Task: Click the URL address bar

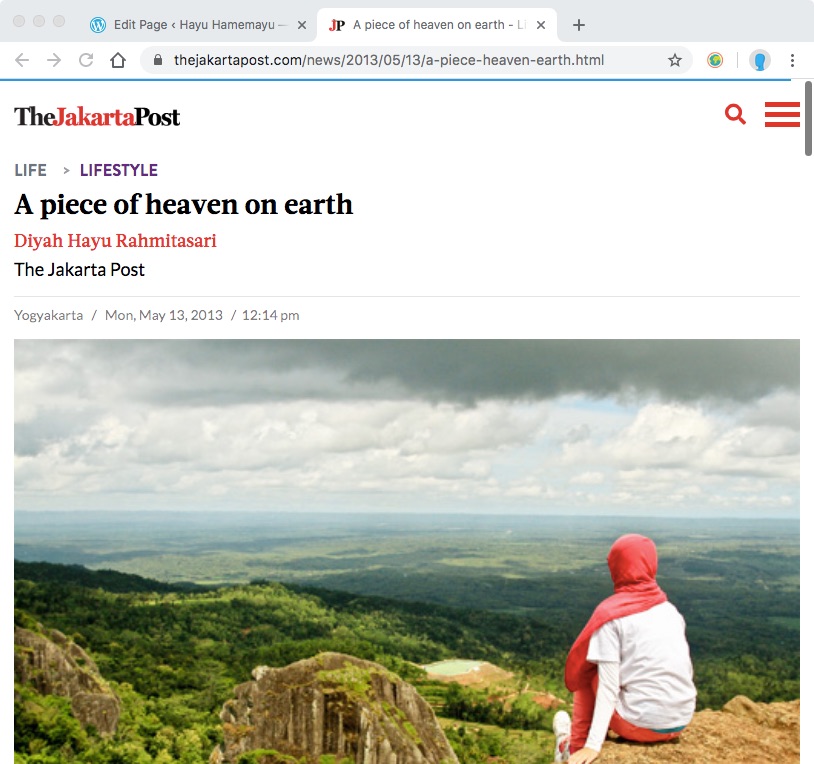Action: (400, 60)
